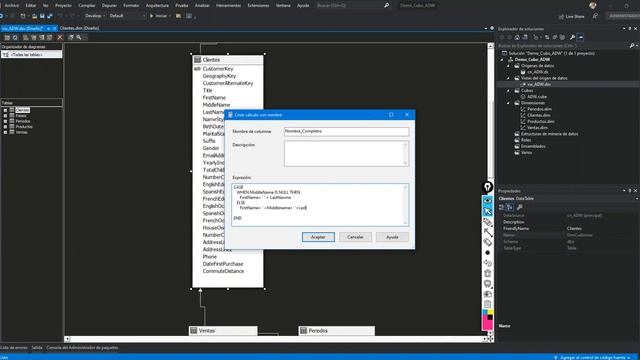The height and width of the screenshot is (360, 640).
Task: Click the delete (red X) icon in designer toolbar
Action: 60,38
